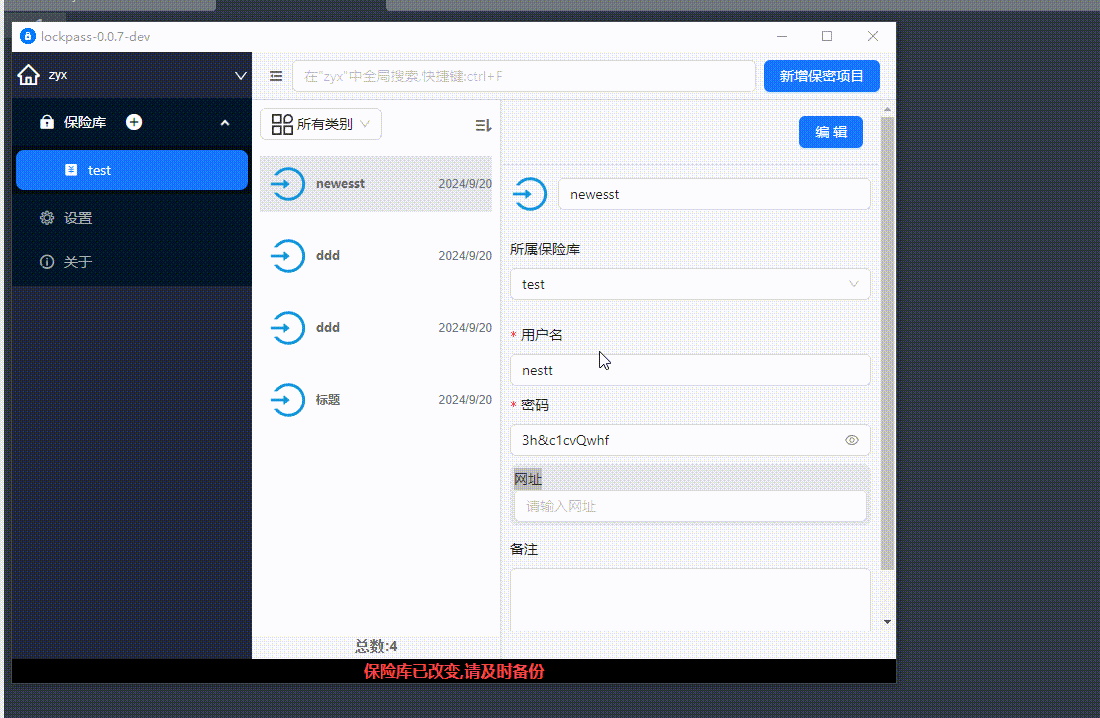1100x718 pixels.
Task: Click the sort order icon above list
Action: (x=483, y=125)
